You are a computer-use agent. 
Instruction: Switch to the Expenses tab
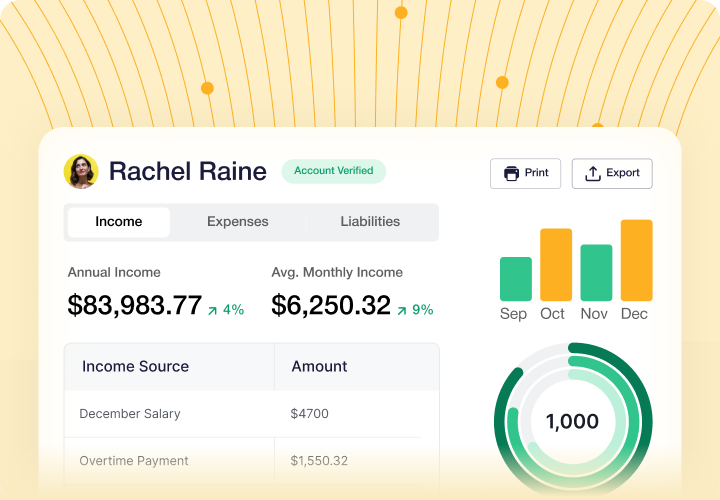pyautogui.click(x=237, y=222)
